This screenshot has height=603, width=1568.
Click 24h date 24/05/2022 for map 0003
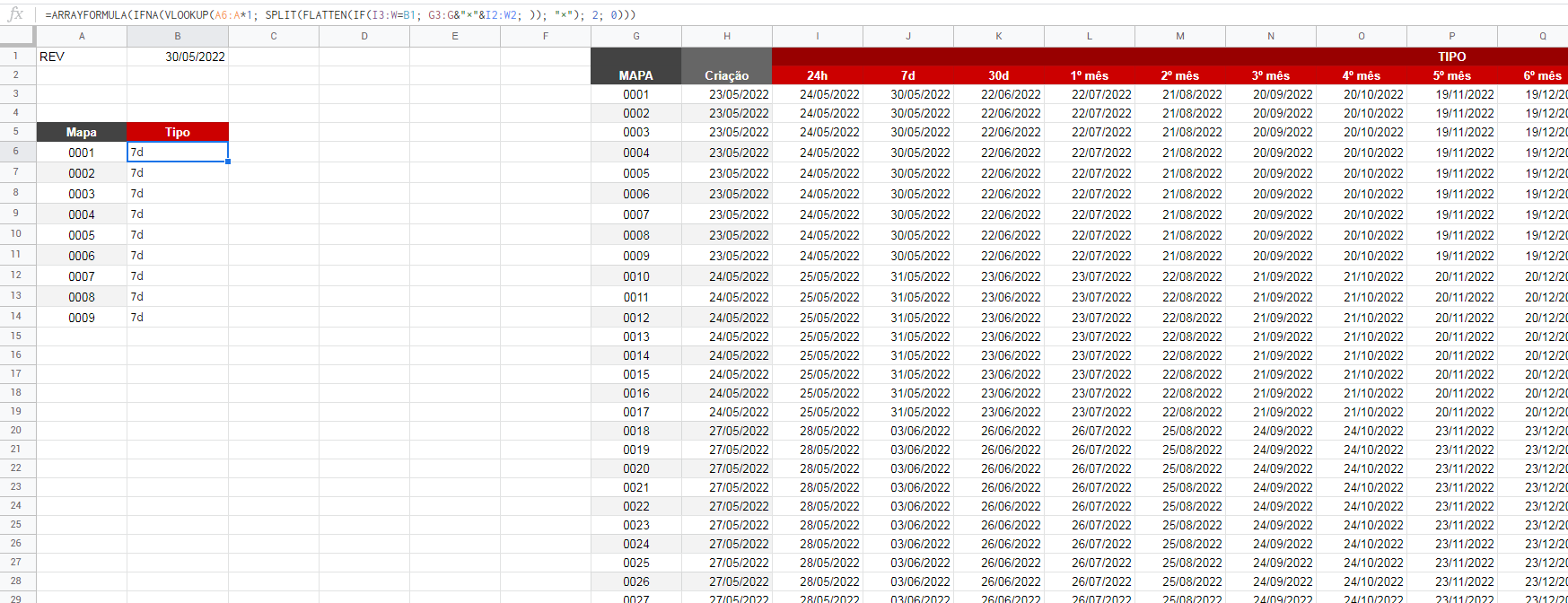tap(818, 132)
